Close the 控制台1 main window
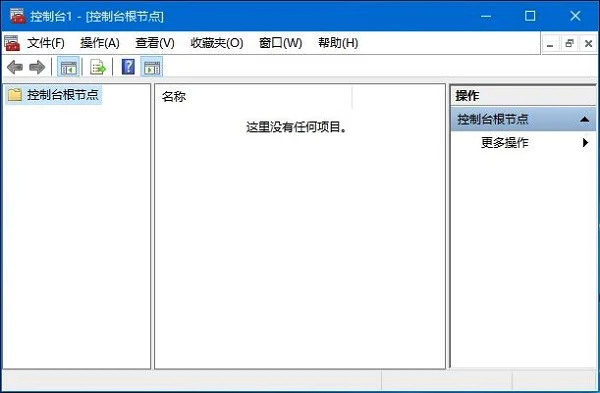Image resolution: width=600 pixels, height=393 pixels. tap(575, 16)
